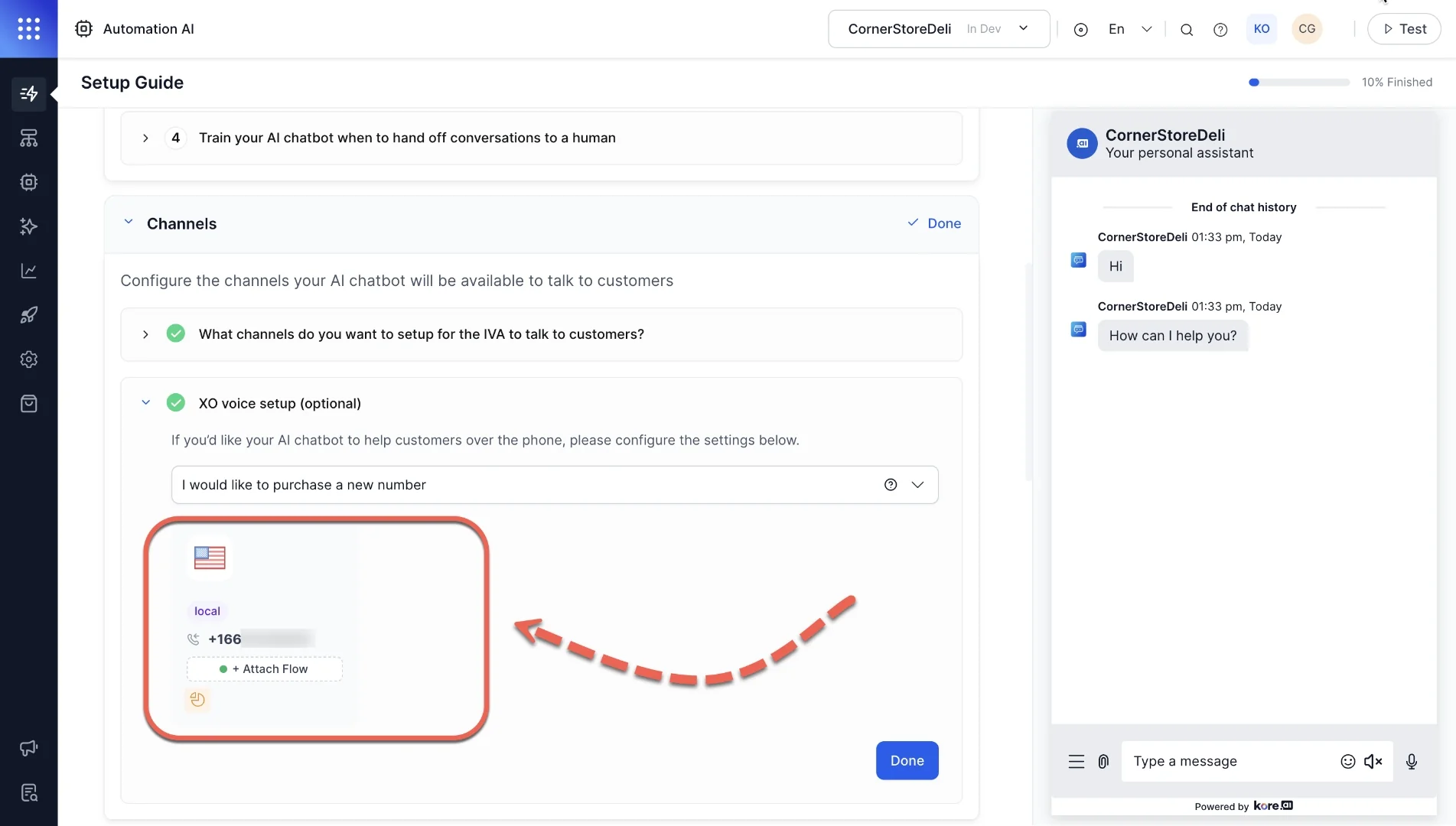Click the End of chat history label
This screenshot has width=1456, height=826.
pyautogui.click(x=1243, y=207)
